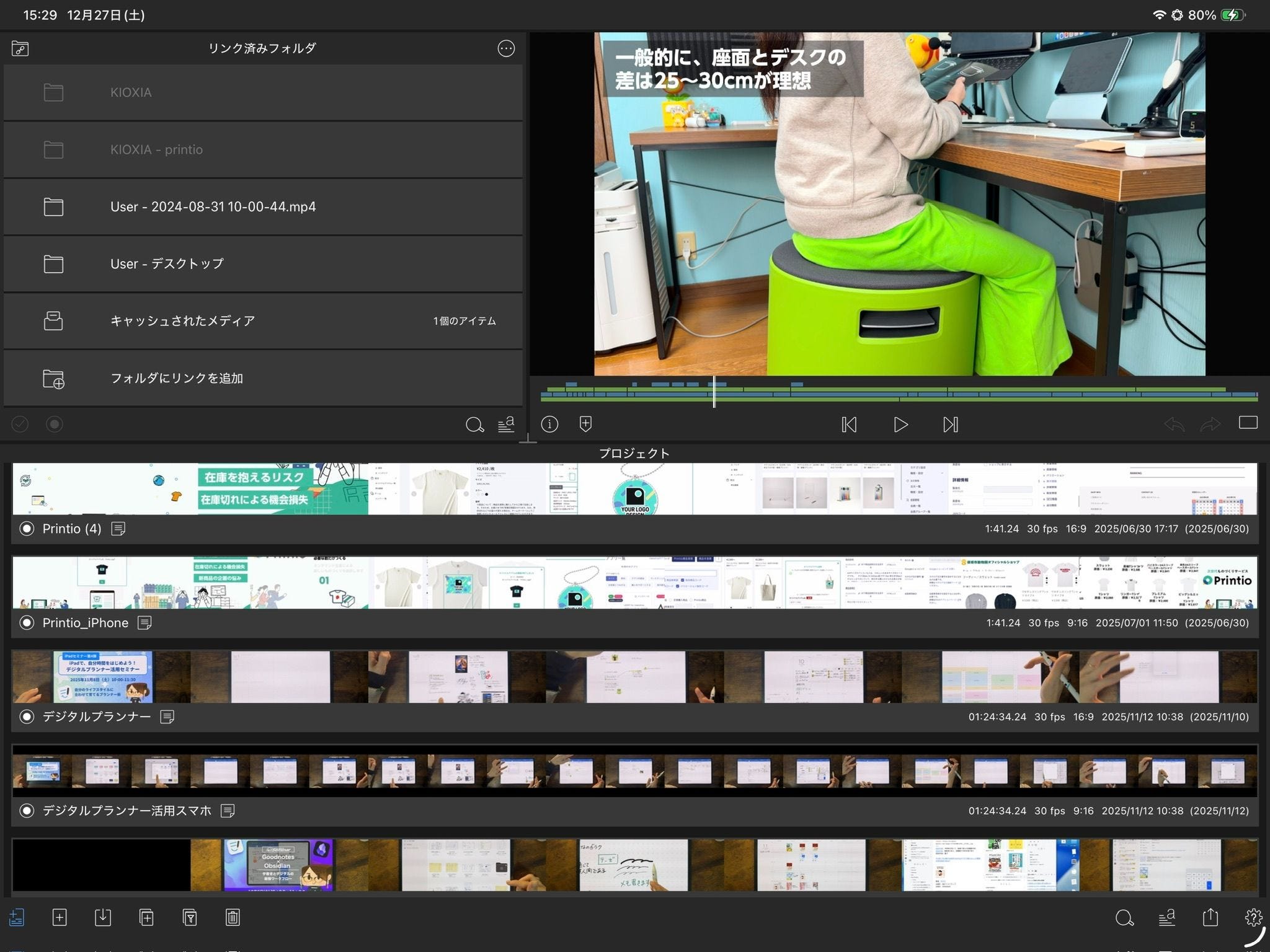Image resolution: width=1270 pixels, height=952 pixels.
Task: Jump to previous clip in preview
Action: pos(849,425)
